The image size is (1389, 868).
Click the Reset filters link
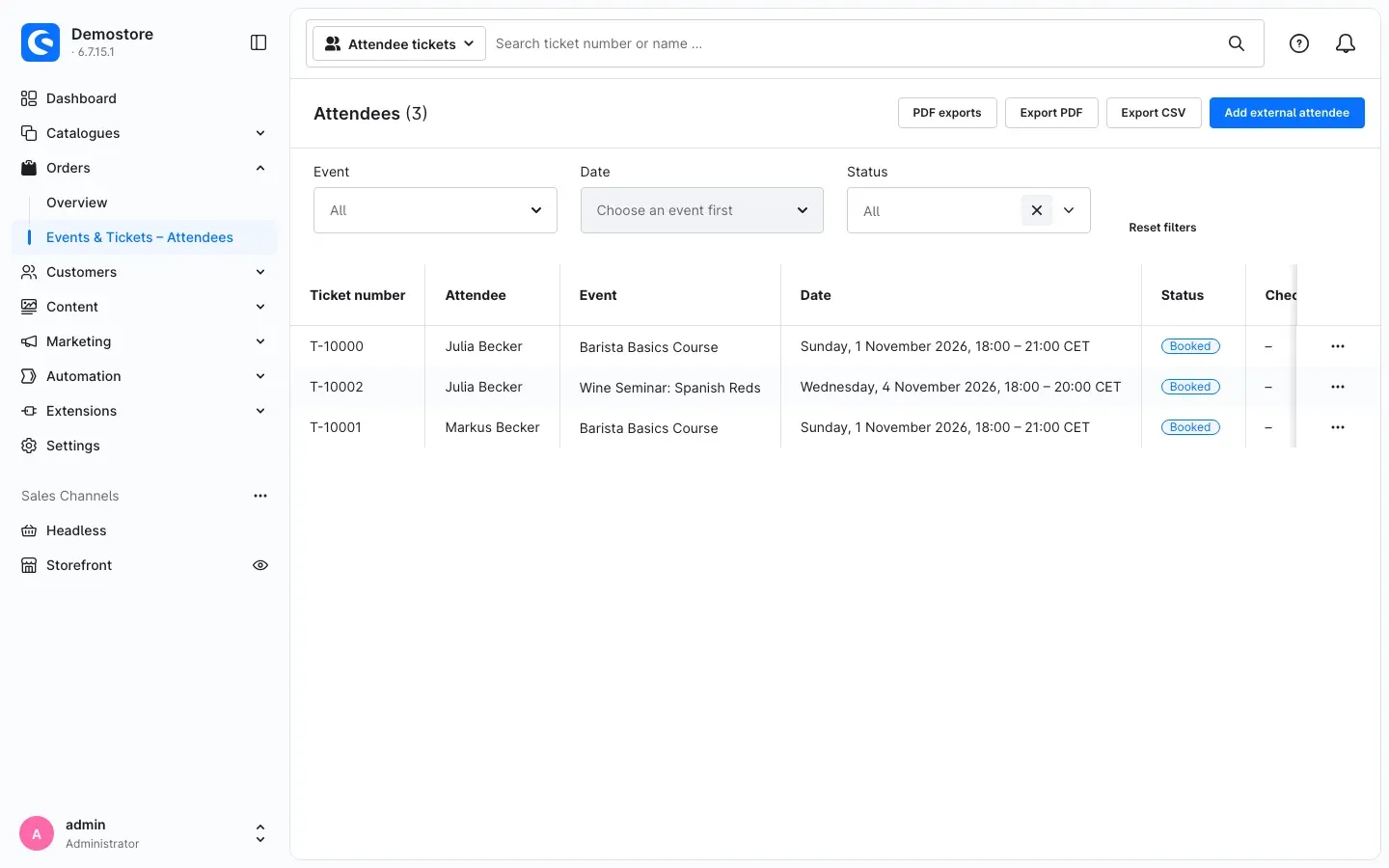click(1162, 228)
